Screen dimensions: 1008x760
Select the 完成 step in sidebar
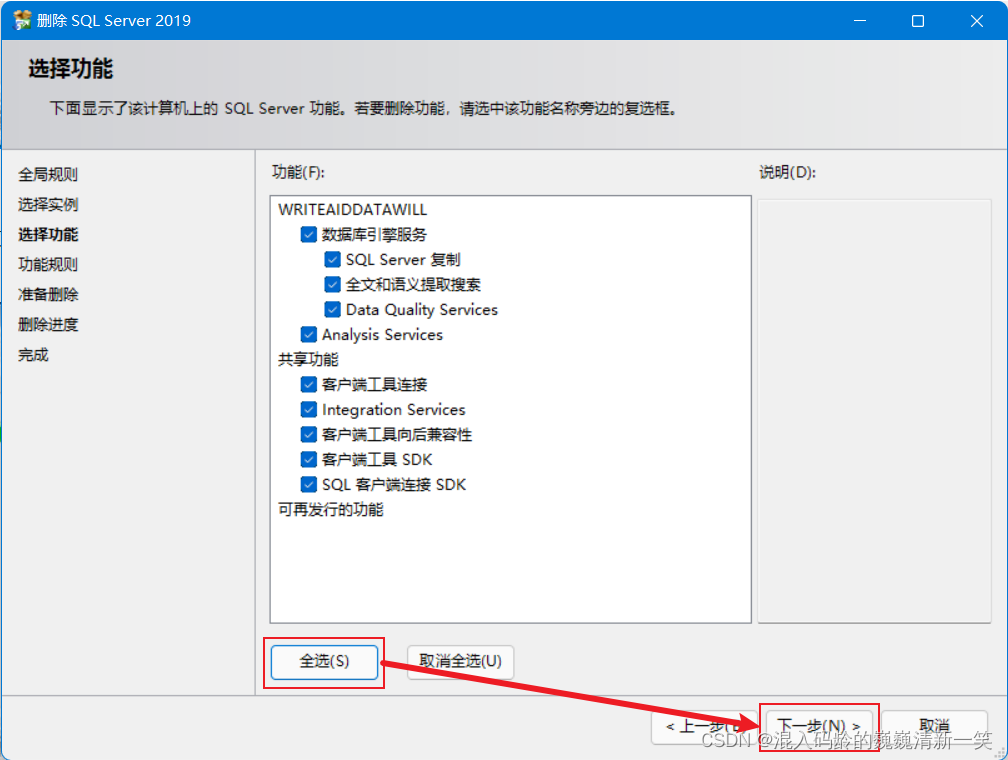pyautogui.click(x=33, y=355)
